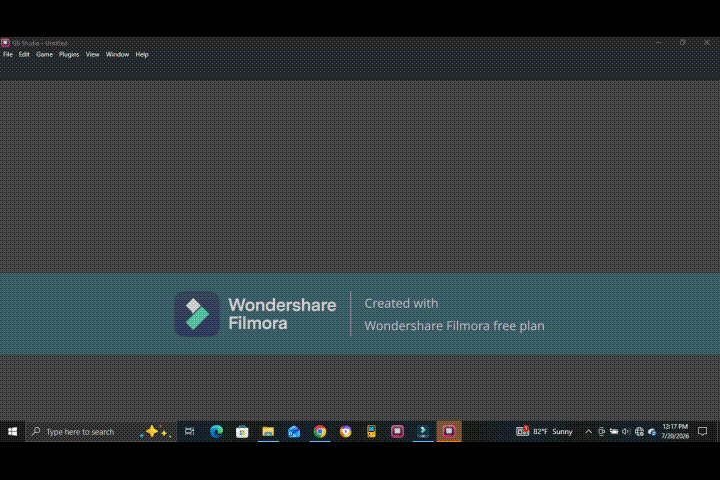This screenshot has height=480, width=720.
Task: Restore down the GB Studio window
Action: pyautogui.click(x=683, y=42)
